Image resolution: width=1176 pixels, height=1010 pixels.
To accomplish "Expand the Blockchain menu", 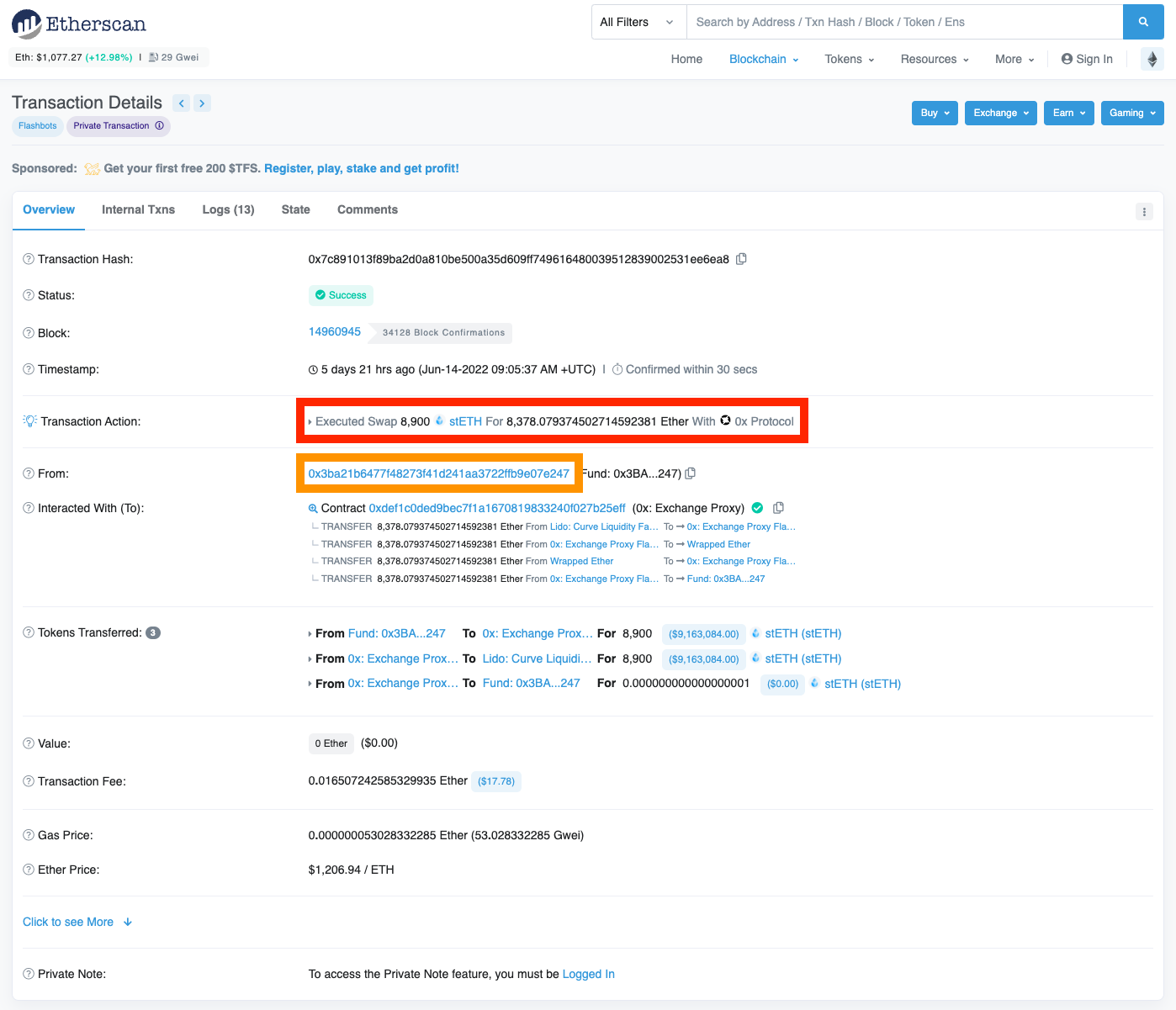I will (764, 59).
